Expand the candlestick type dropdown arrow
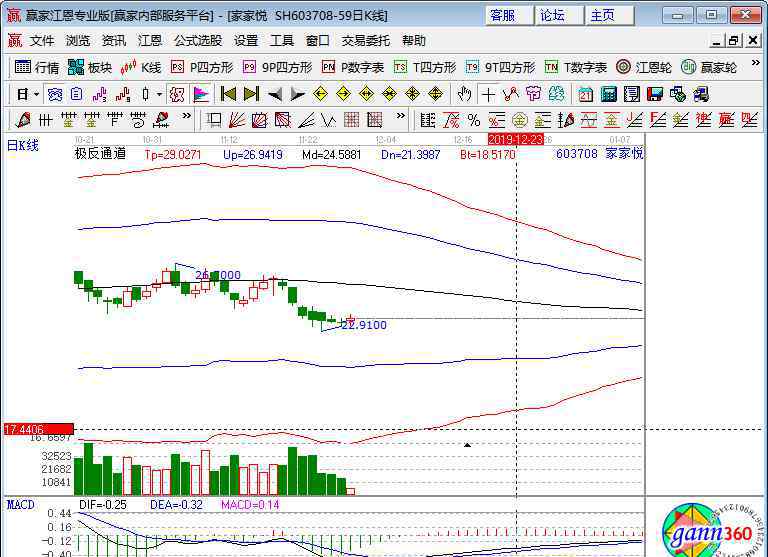Viewport: 768px width, 557px height. [x=159, y=94]
